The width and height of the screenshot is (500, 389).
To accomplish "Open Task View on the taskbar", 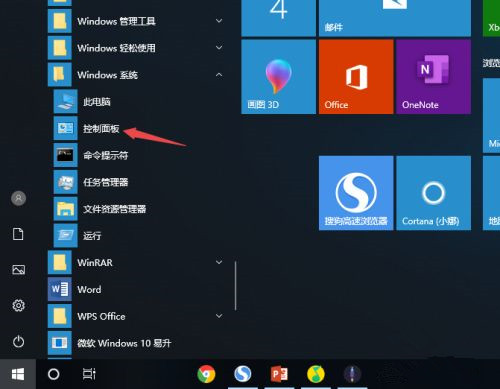I will point(89,374).
